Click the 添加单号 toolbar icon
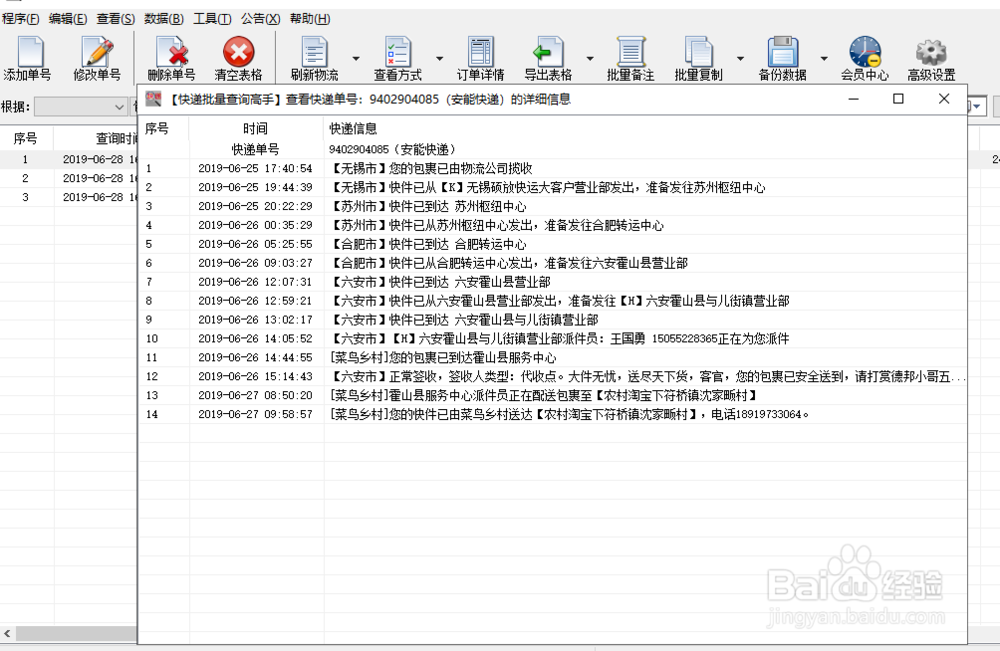 [30, 52]
